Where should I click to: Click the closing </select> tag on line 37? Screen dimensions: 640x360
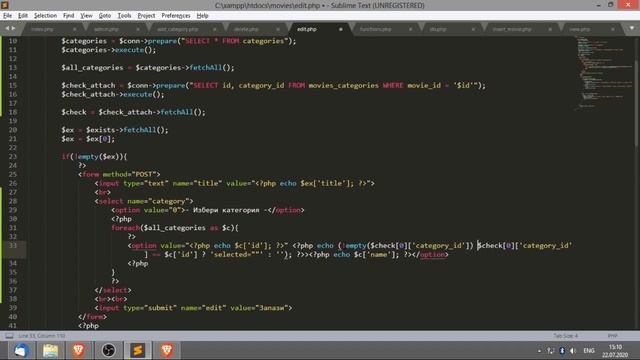(113, 290)
